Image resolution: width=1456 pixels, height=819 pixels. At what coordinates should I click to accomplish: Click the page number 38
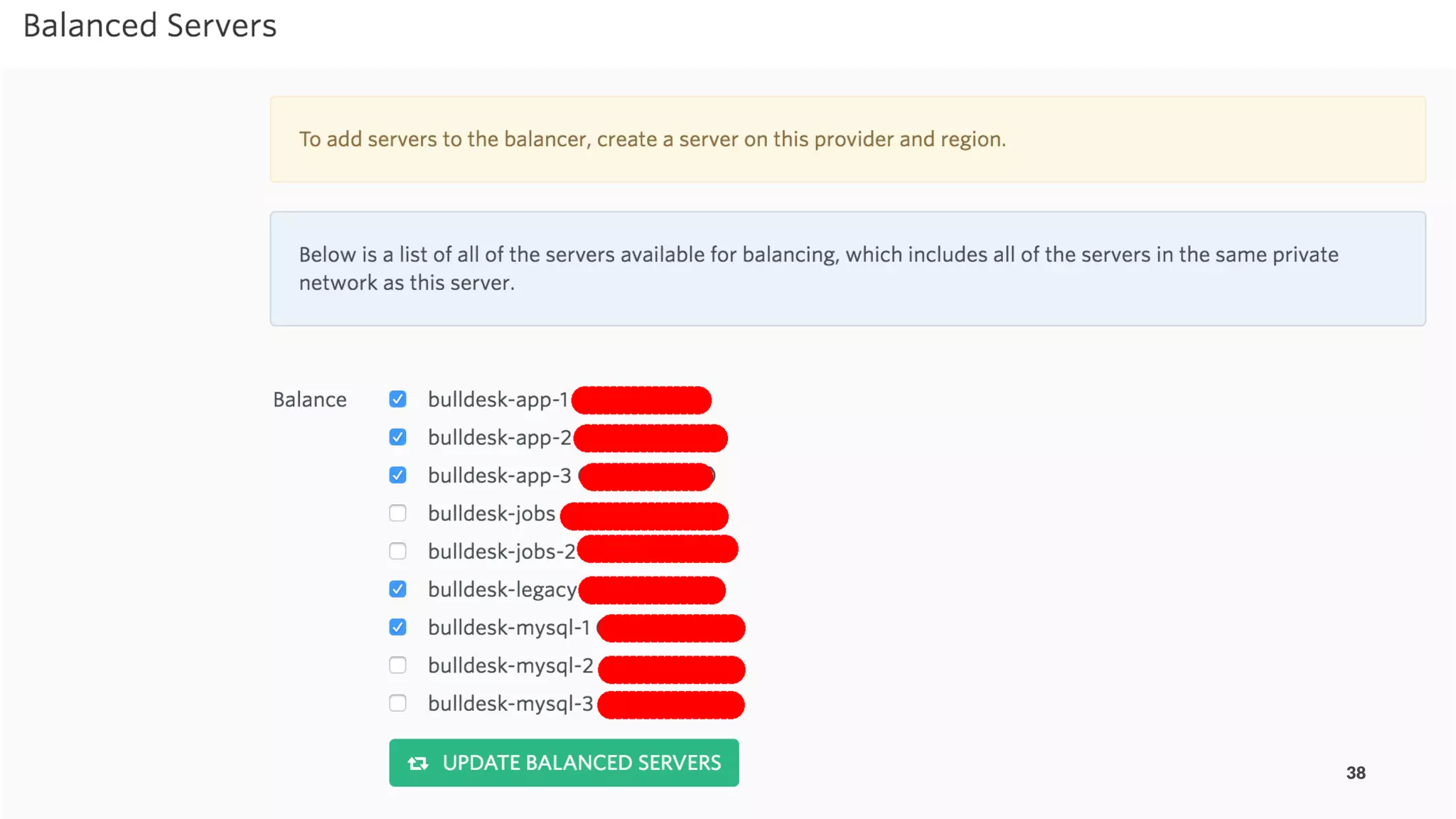point(1356,773)
